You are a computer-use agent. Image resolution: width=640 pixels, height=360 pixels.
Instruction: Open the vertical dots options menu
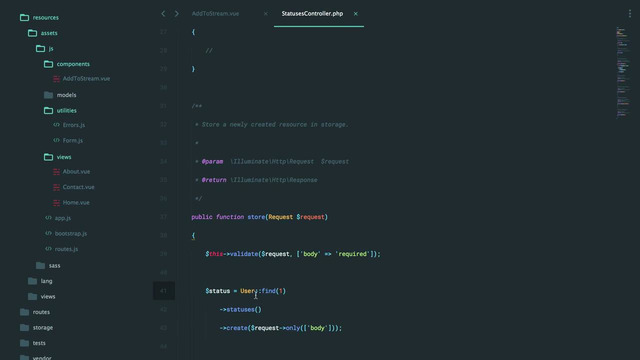coord(630,13)
